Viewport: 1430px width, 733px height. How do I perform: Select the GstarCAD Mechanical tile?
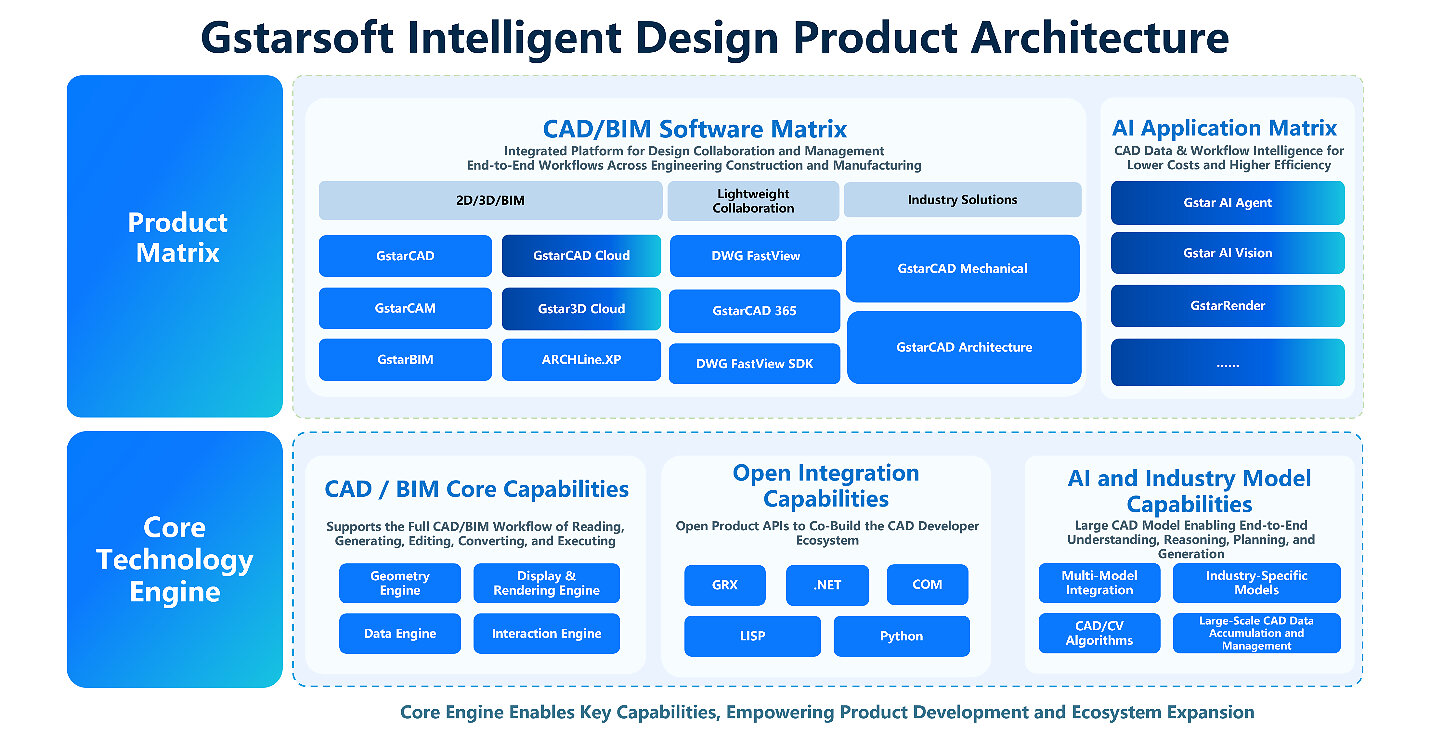pos(963,268)
